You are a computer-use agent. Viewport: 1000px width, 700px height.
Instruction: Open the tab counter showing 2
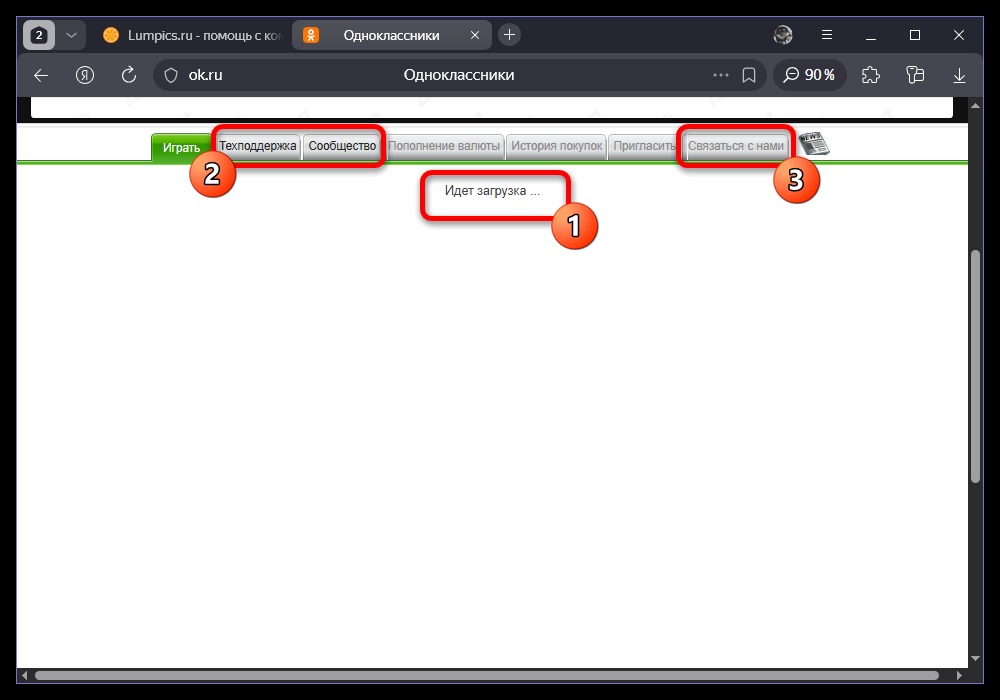pos(39,35)
